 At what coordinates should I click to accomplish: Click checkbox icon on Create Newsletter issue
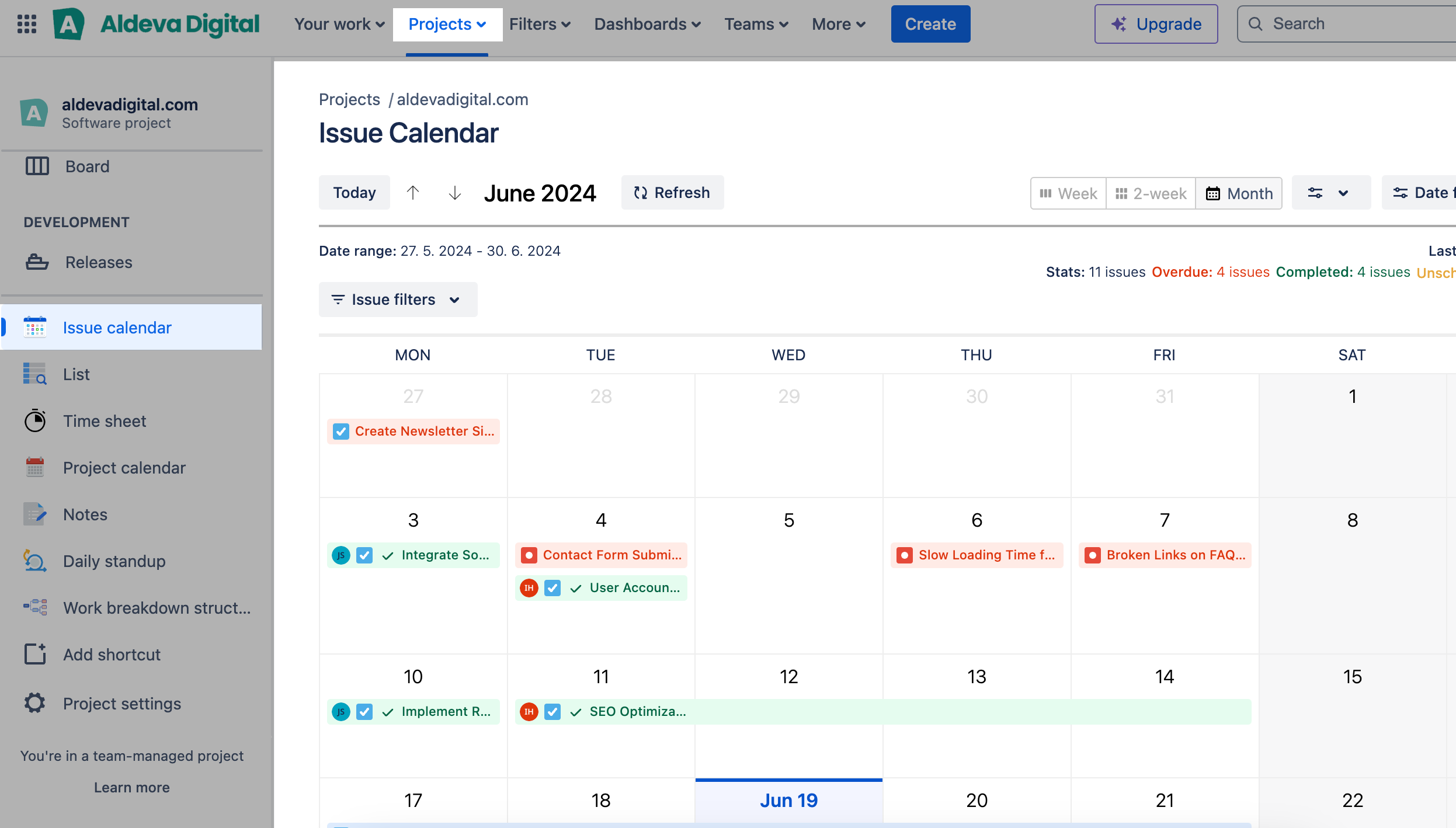tap(341, 432)
